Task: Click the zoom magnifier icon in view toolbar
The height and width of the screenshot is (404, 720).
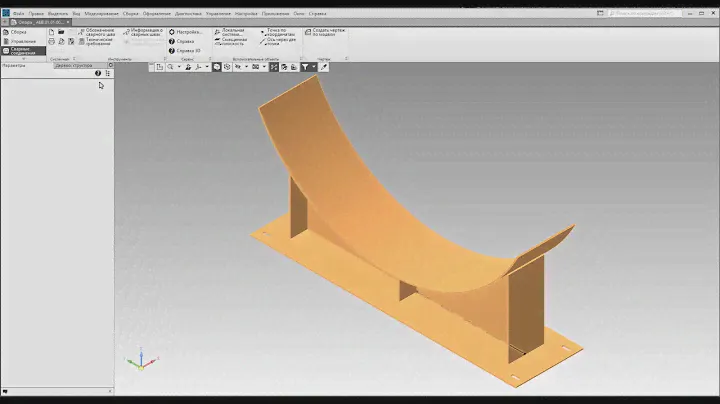Action: pyautogui.click(x=171, y=67)
